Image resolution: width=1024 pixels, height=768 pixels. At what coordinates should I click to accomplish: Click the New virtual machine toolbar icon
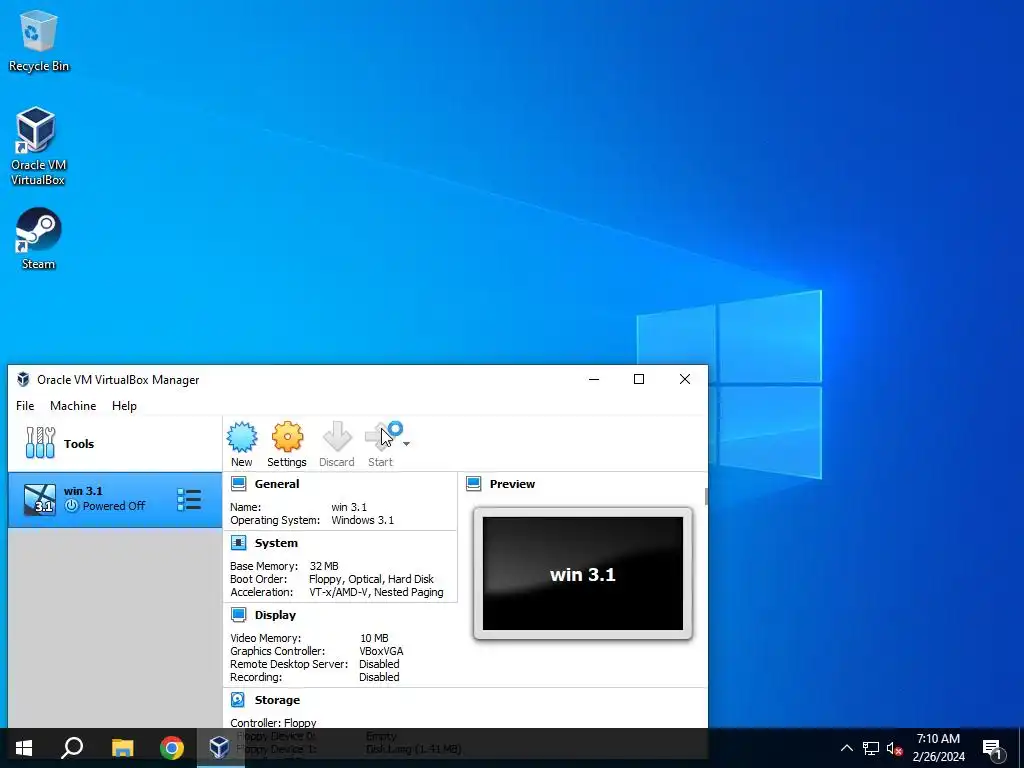pyautogui.click(x=242, y=444)
